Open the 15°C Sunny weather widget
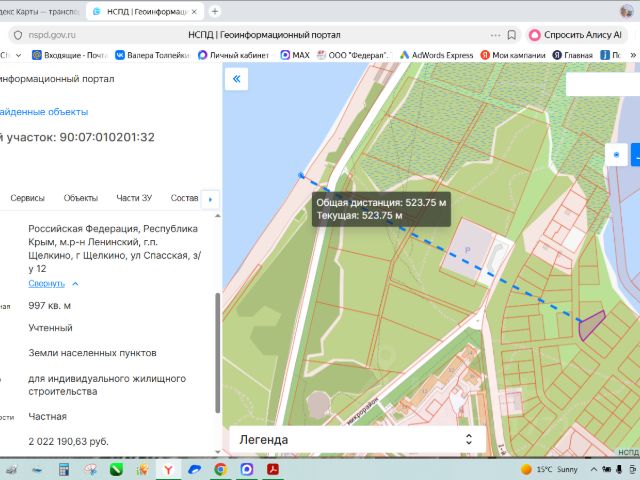Screen dimensions: 640x480 tap(549, 469)
